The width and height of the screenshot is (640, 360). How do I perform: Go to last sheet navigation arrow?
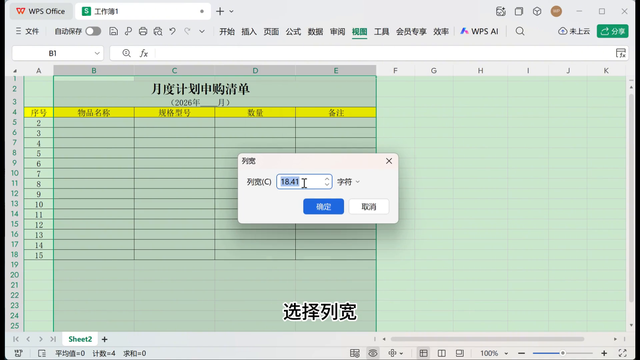click(x=53, y=339)
